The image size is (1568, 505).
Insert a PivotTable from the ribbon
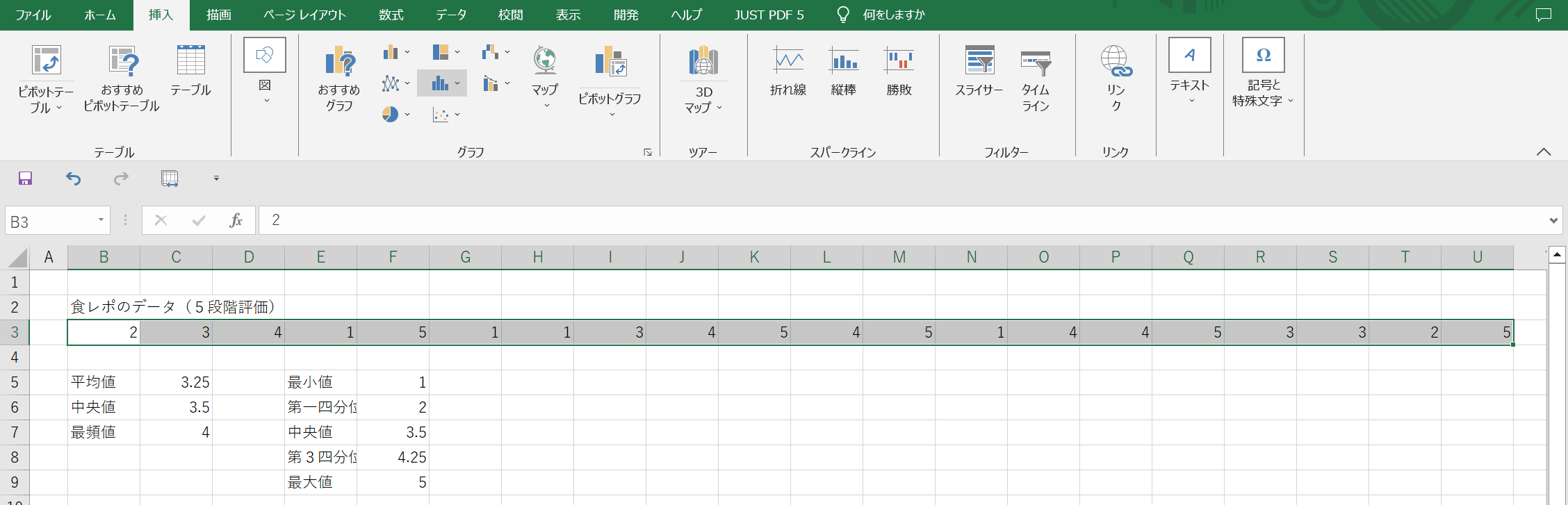46,79
